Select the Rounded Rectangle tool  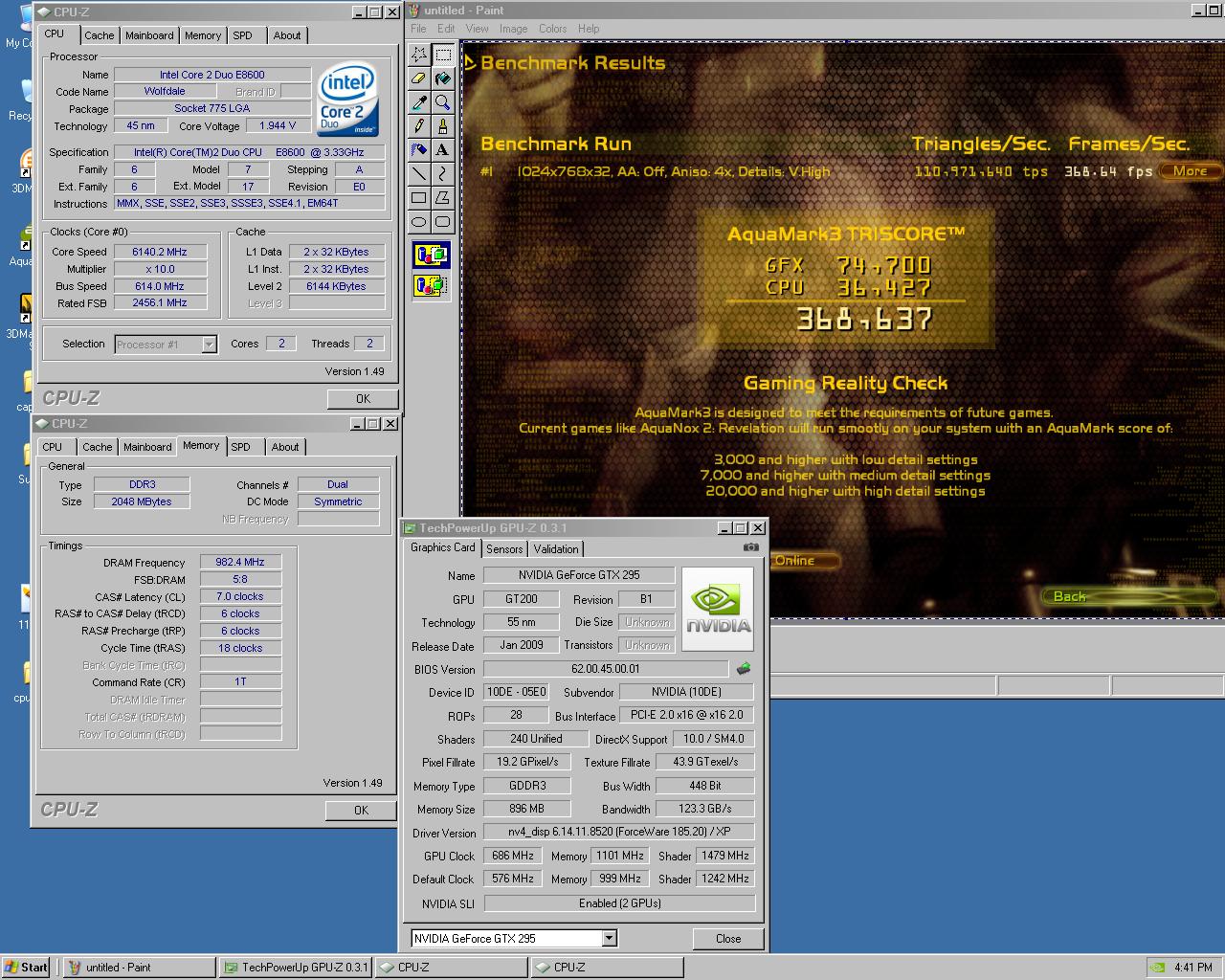[x=443, y=222]
